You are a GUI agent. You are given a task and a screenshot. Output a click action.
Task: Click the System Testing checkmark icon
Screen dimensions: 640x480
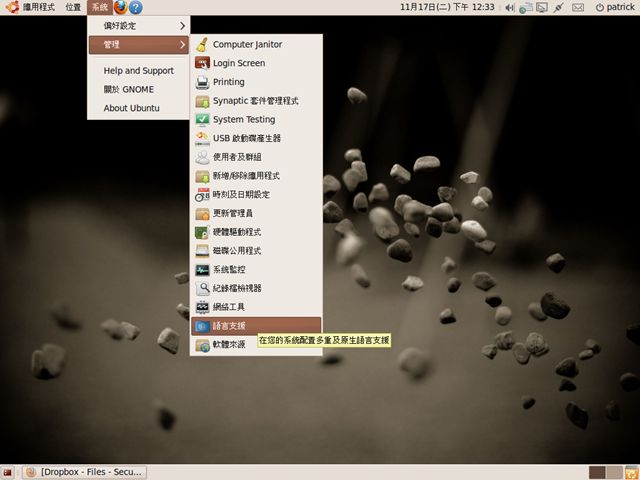click(x=202, y=120)
